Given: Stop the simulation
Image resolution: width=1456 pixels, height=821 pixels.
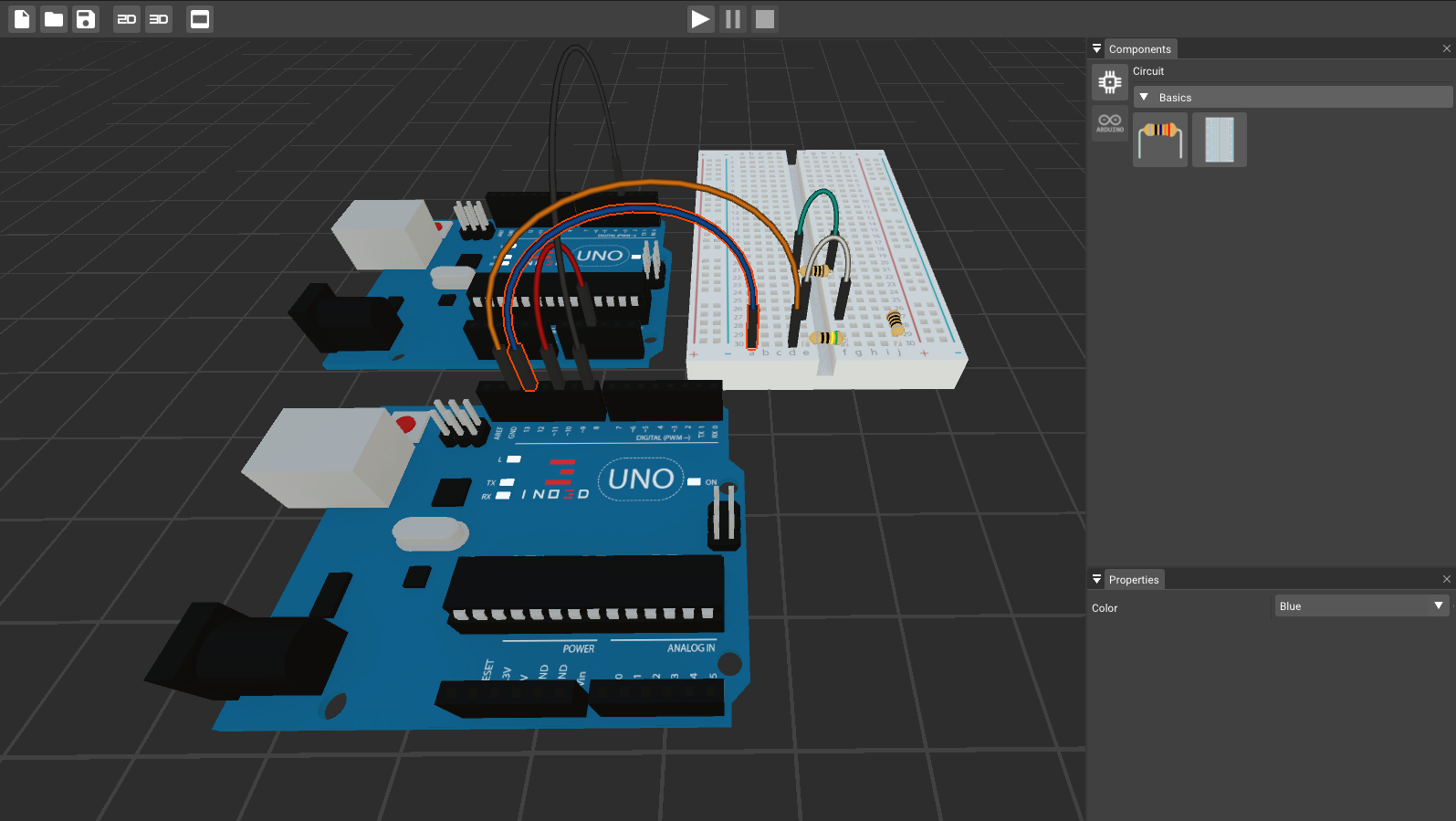Looking at the screenshot, I should tap(765, 19).
